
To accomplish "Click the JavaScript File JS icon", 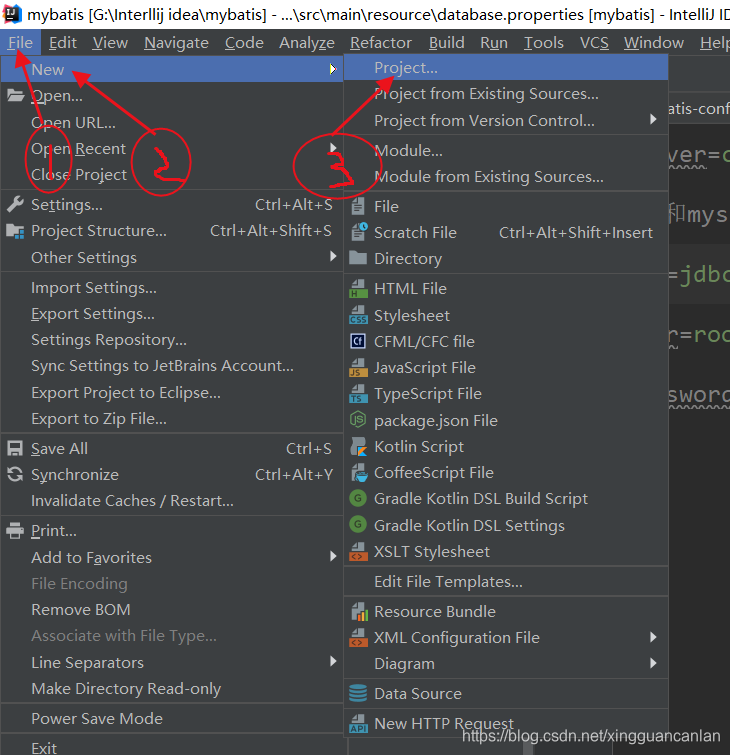I will 358,367.
